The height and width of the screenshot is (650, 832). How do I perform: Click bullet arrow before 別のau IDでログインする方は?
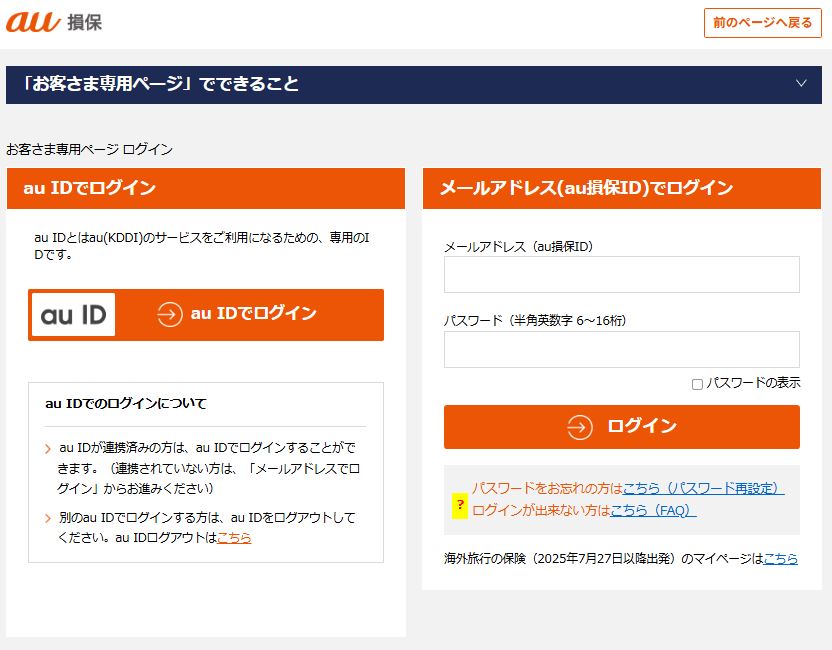click(x=47, y=519)
